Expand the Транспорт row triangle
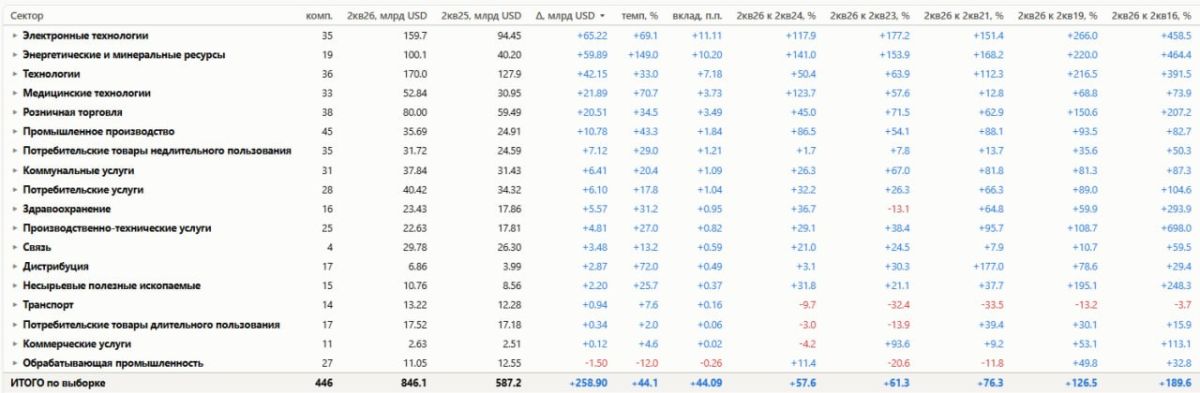This screenshot has height=393, width=1200. [x=15, y=305]
